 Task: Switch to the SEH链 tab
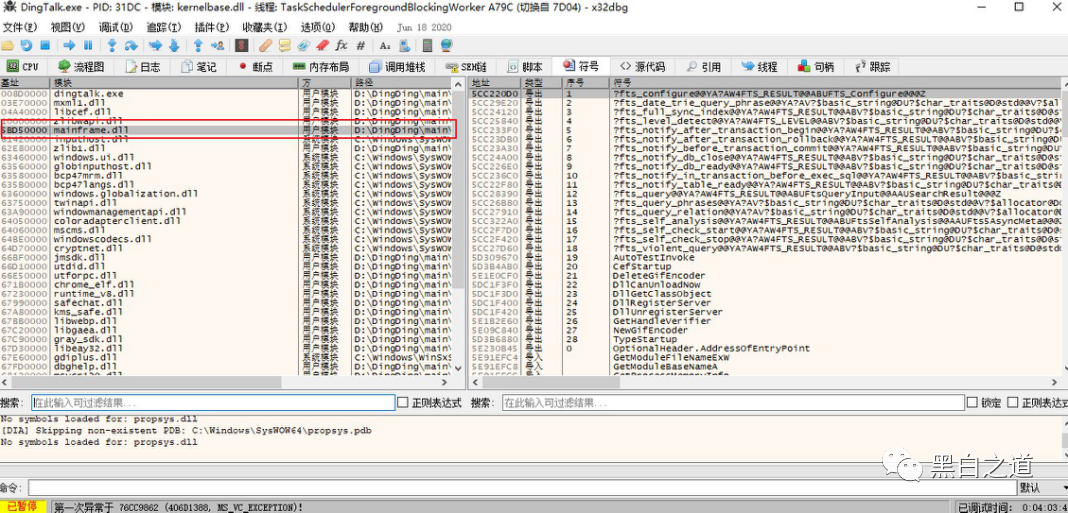pyautogui.click(x=466, y=67)
